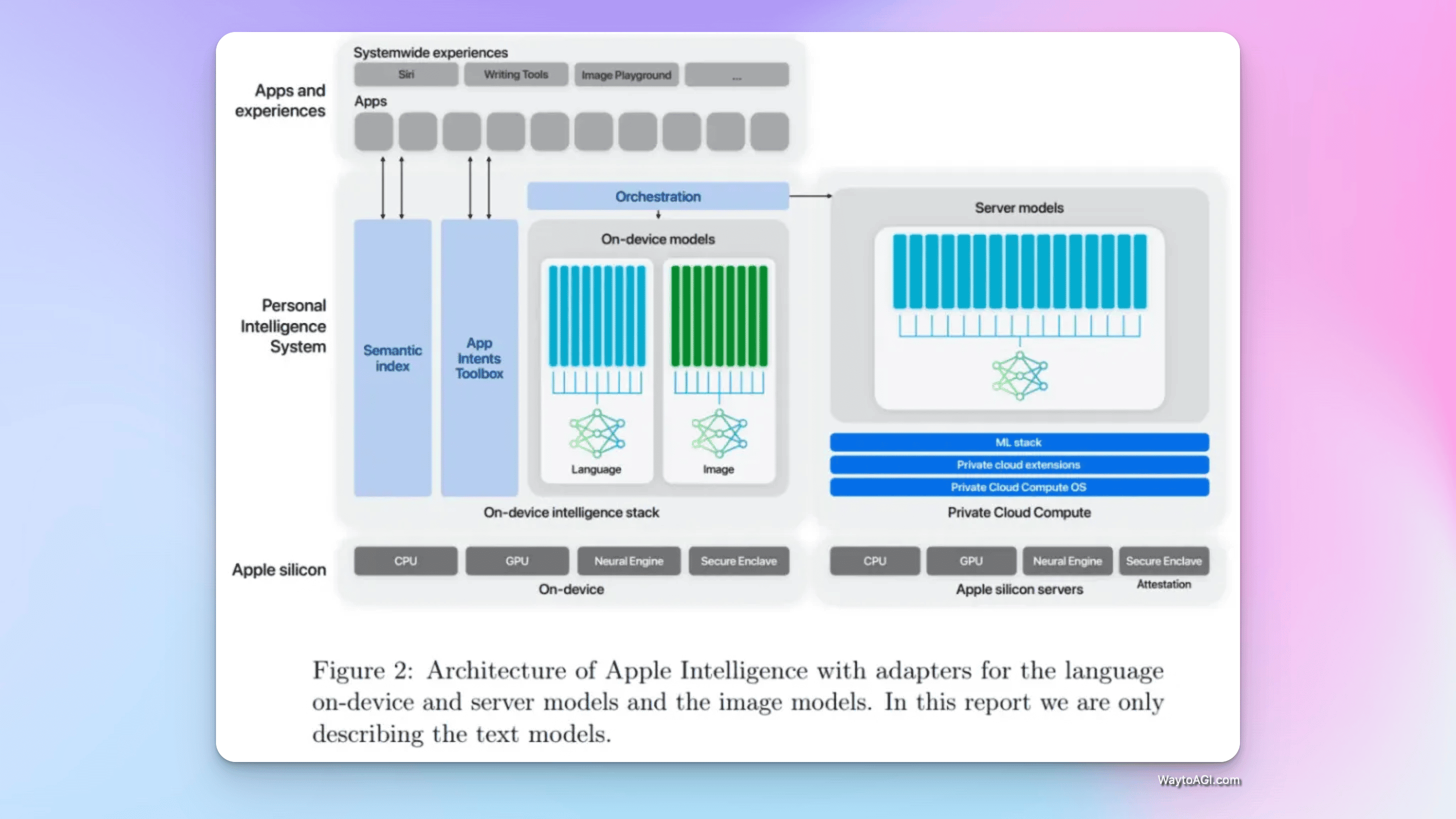Click the CPU block in on-device section
The width and height of the screenshot is (1456, 819).
pos(404,560)
